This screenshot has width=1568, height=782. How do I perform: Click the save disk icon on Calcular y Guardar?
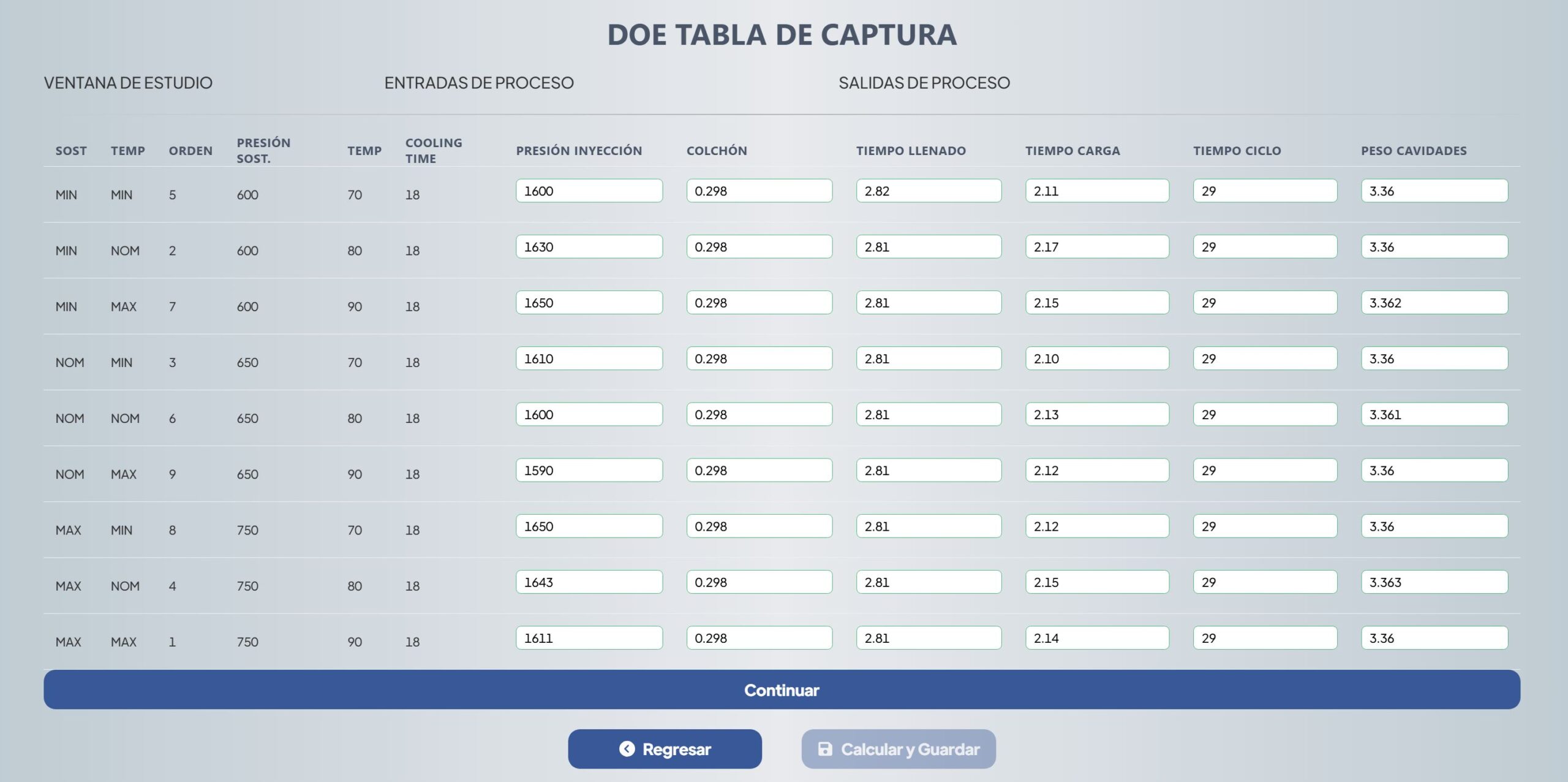[825, 749]
